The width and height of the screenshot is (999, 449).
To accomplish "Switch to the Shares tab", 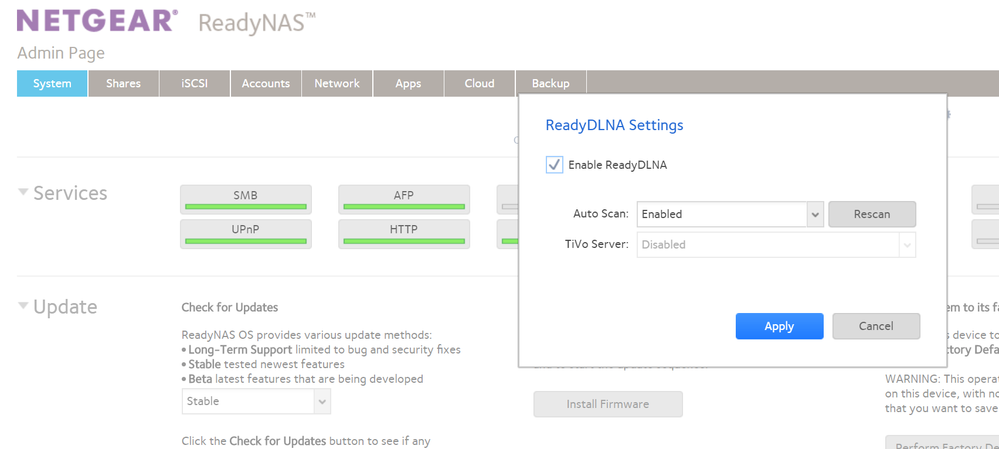I will click(x=123, y=84).
